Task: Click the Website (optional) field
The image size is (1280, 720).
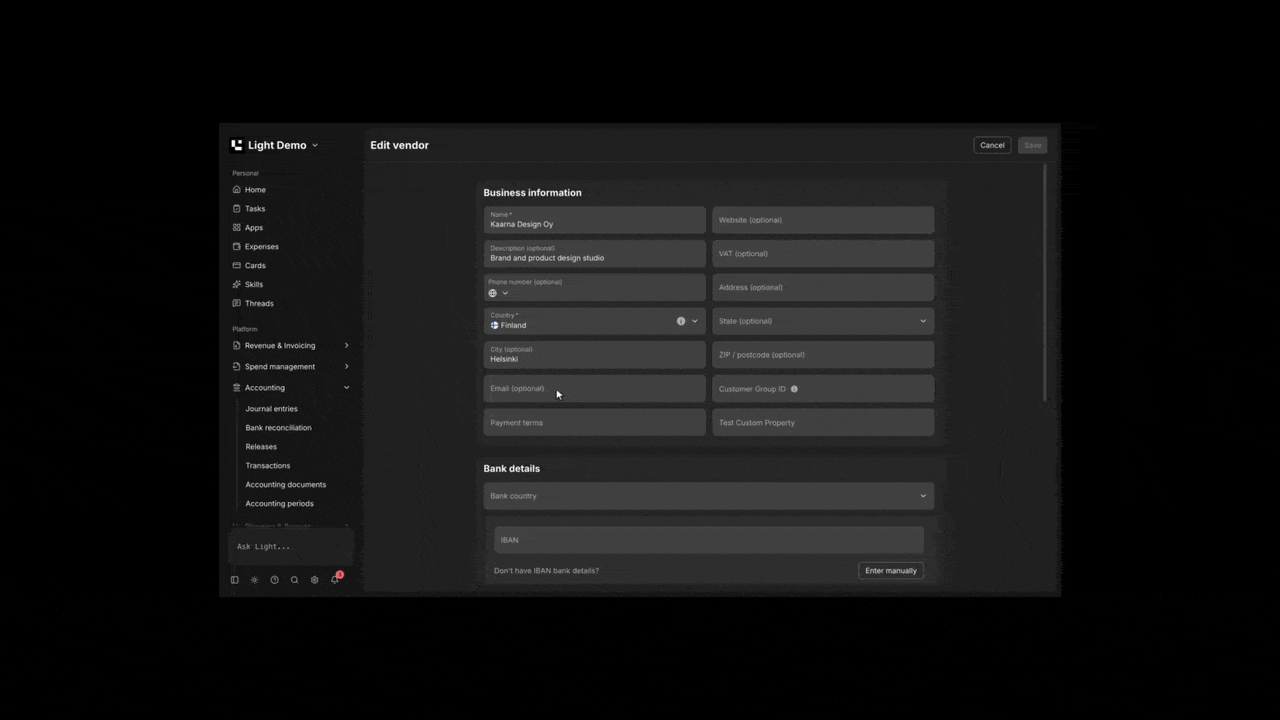Action: 823,220
